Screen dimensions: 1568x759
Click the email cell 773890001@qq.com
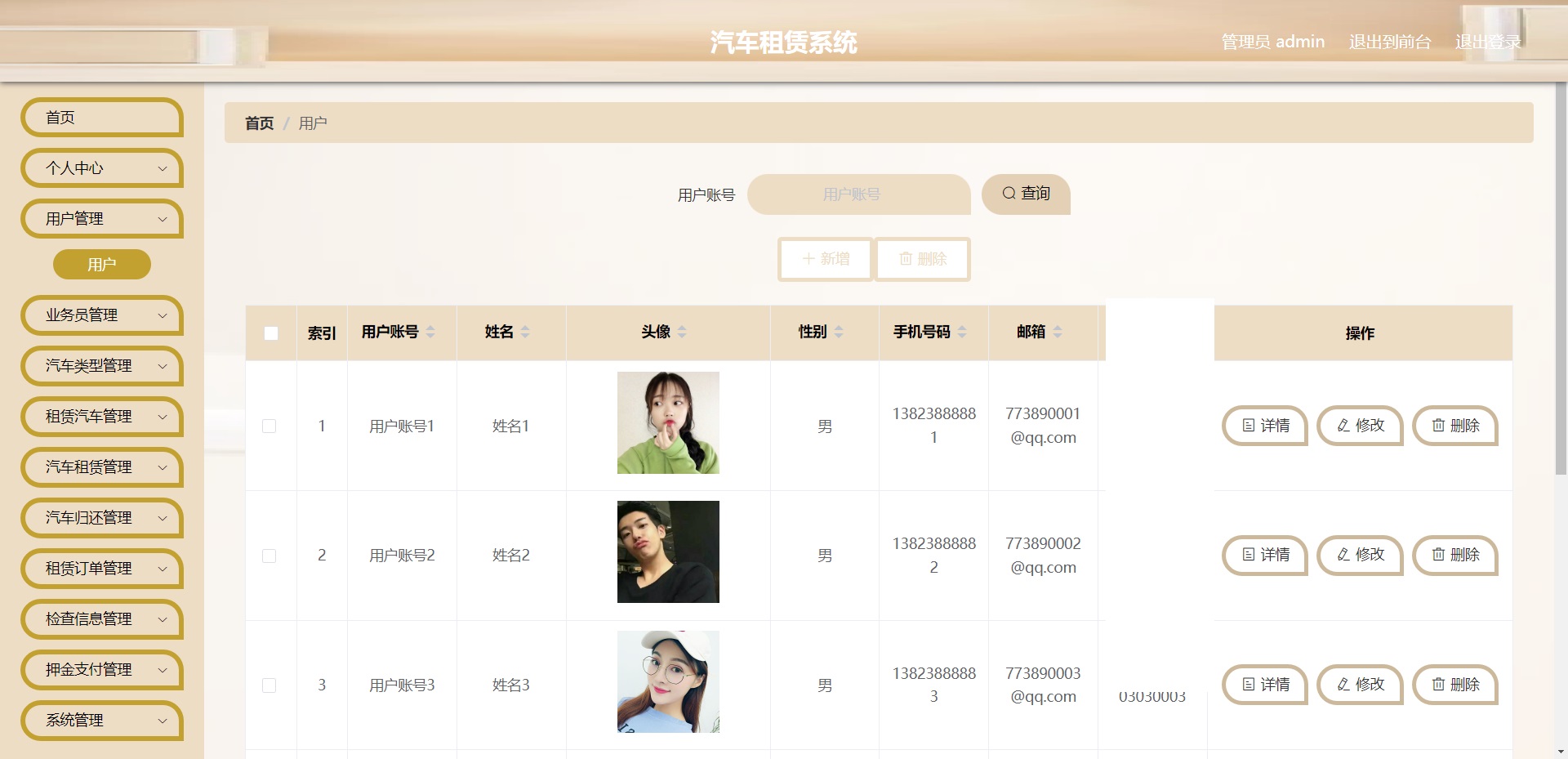coord(1043,426)
